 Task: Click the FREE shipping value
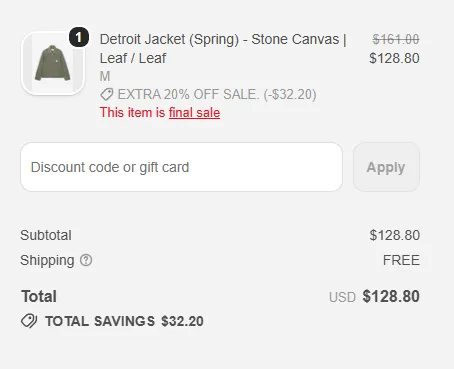pyautogui.click(x=401, y=260)
